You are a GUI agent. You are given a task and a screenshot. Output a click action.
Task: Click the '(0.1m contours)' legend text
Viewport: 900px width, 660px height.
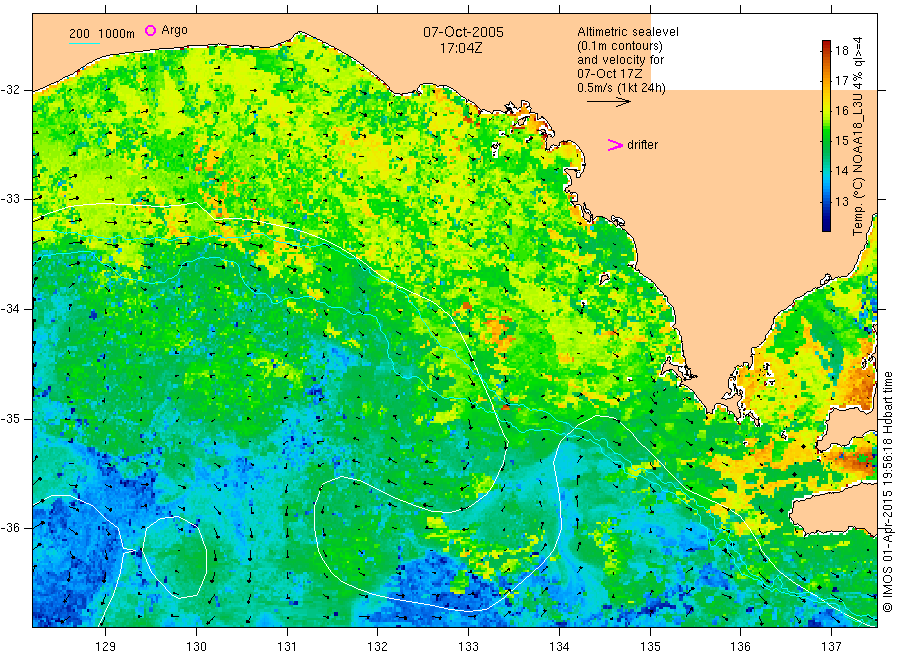point(619,46)
